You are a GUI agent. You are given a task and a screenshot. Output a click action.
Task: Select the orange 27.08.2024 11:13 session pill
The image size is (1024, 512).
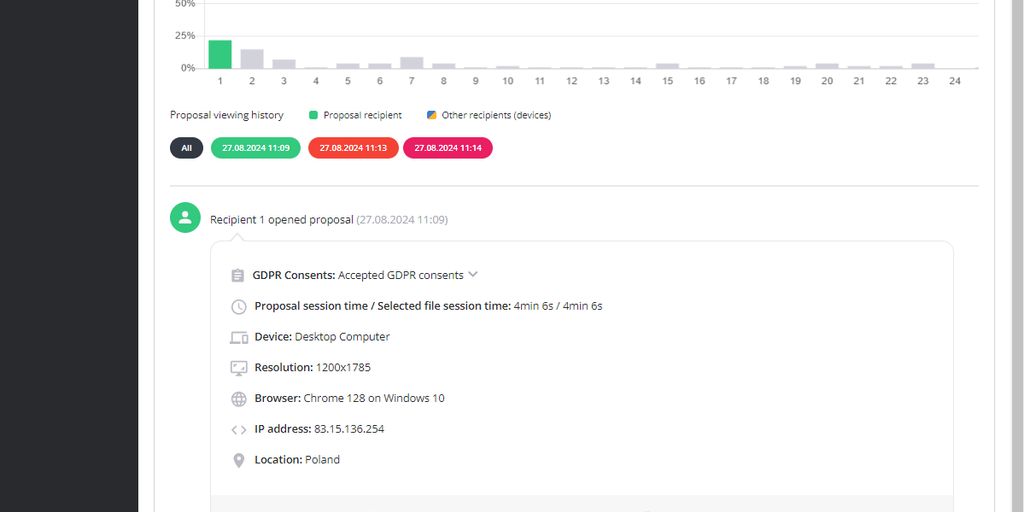(353, 148)
